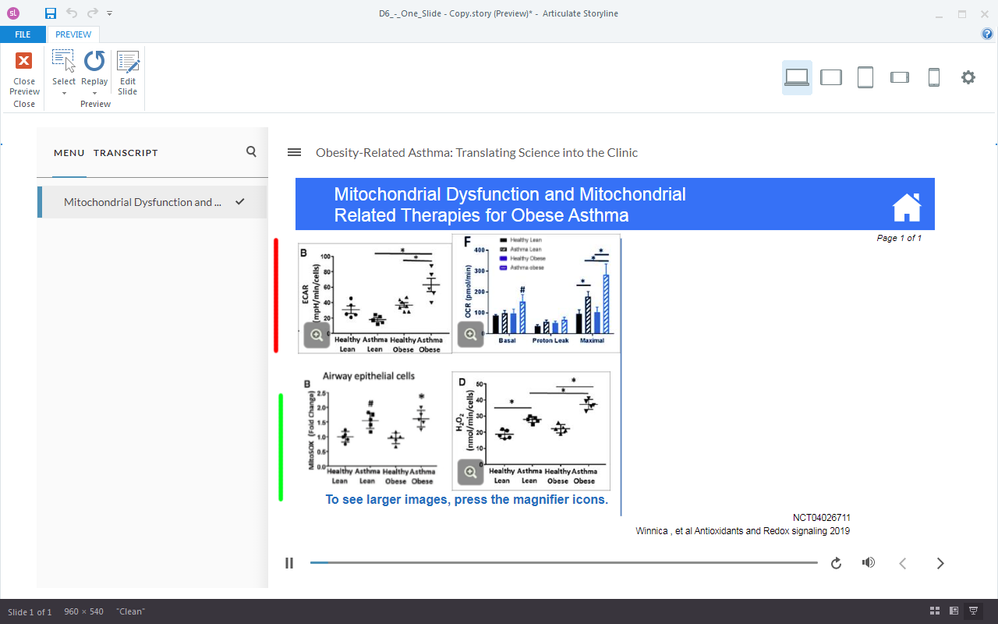This screenshot has height=624, width=998.
Task: Switch to the PREVIEW ribbon tab
Action: [x=73, y=34]
